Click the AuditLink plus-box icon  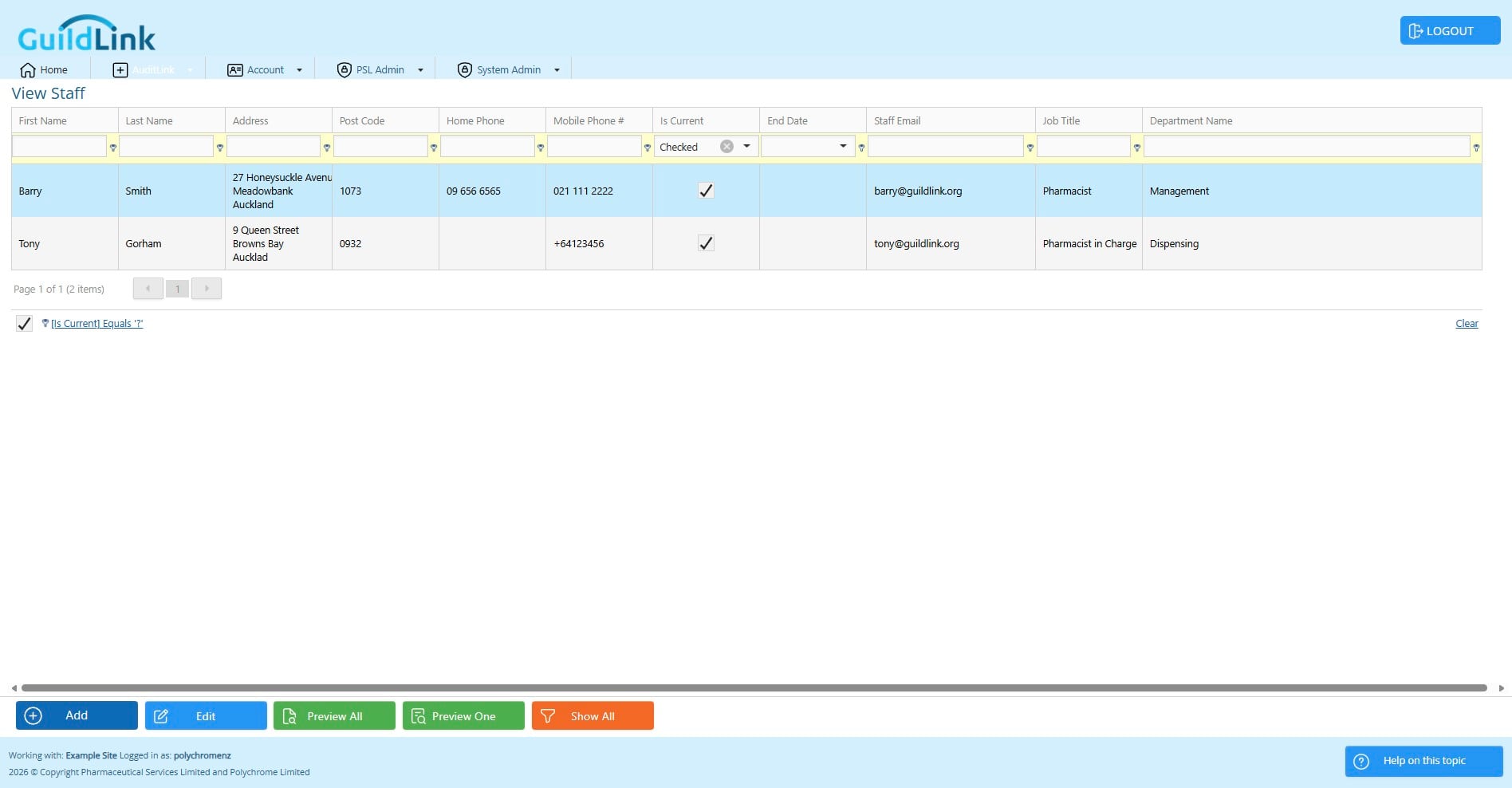[x=120, y=70]
